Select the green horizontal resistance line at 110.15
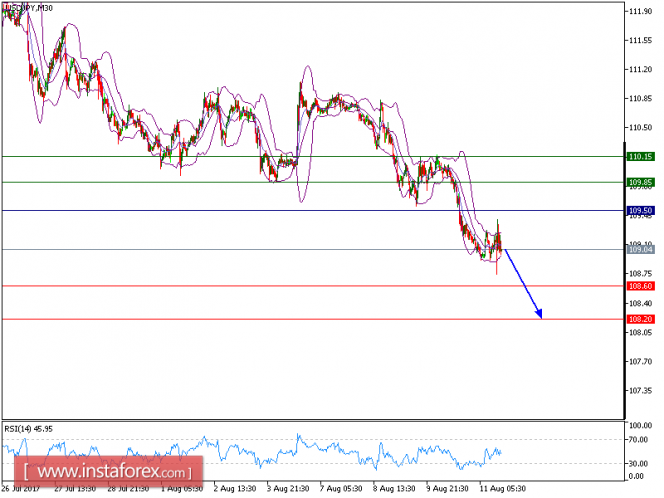 313,157
